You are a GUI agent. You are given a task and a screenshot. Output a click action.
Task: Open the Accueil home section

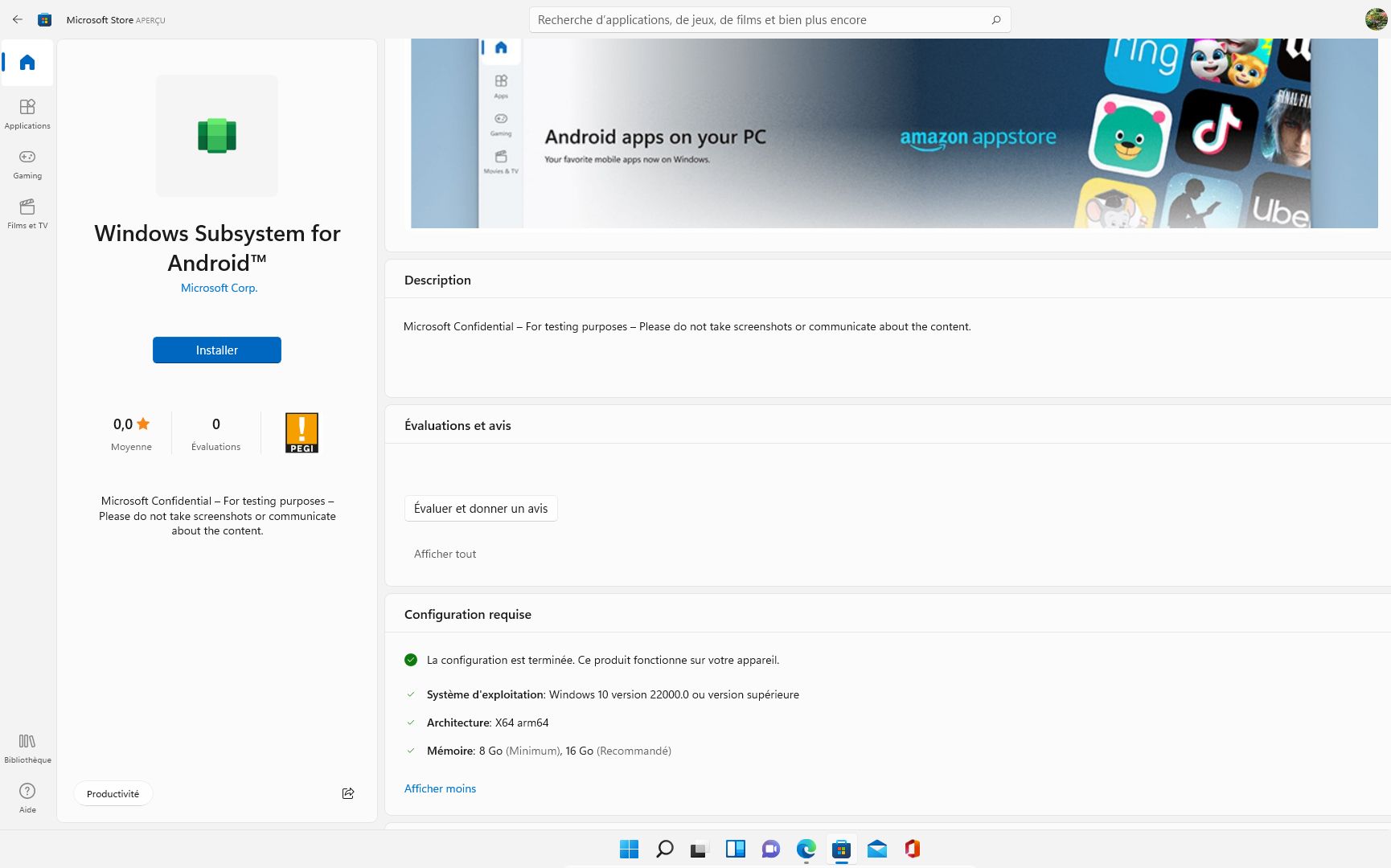[27, 63]
